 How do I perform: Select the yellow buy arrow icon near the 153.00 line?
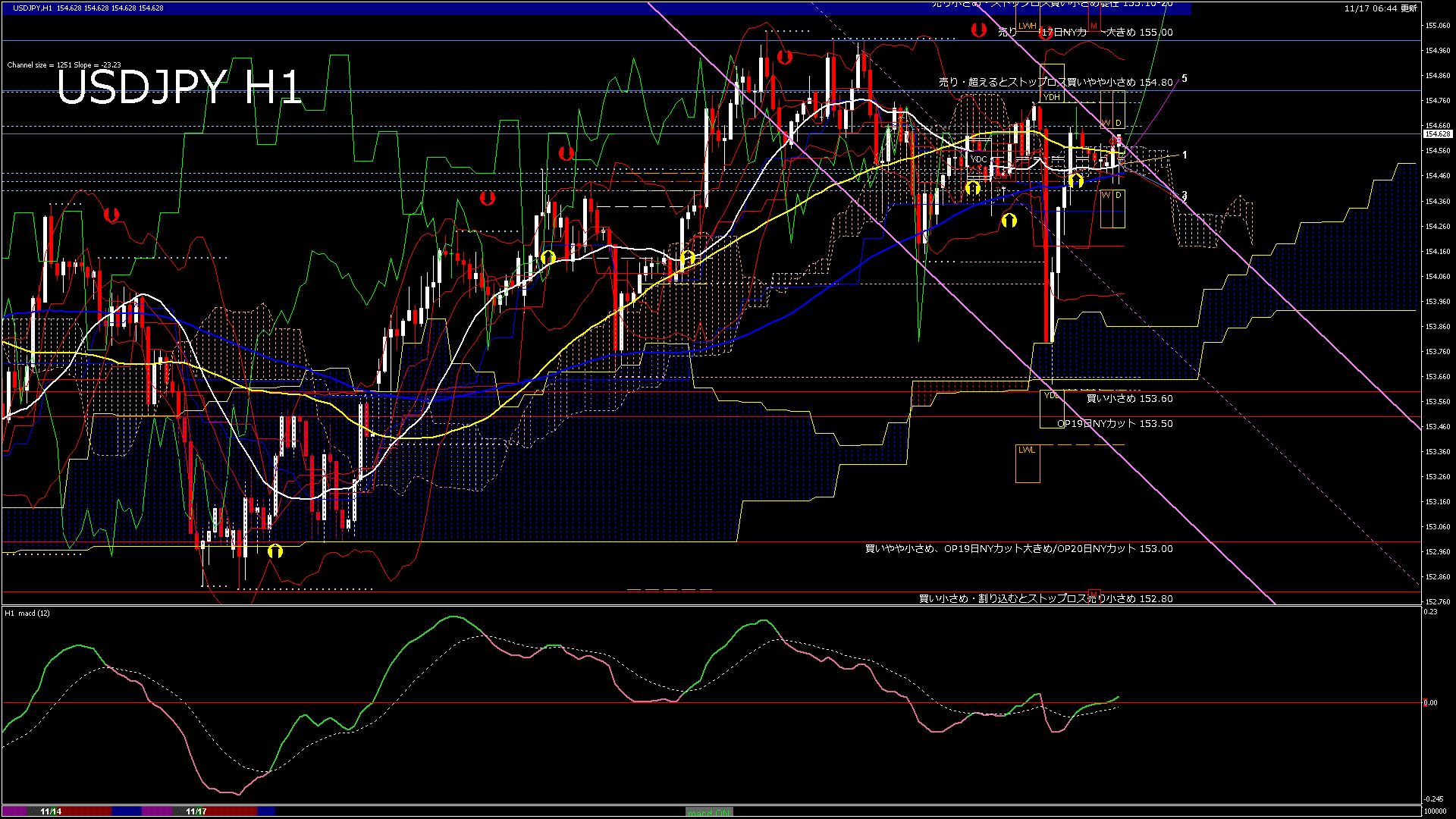click(x=275, y=551)
